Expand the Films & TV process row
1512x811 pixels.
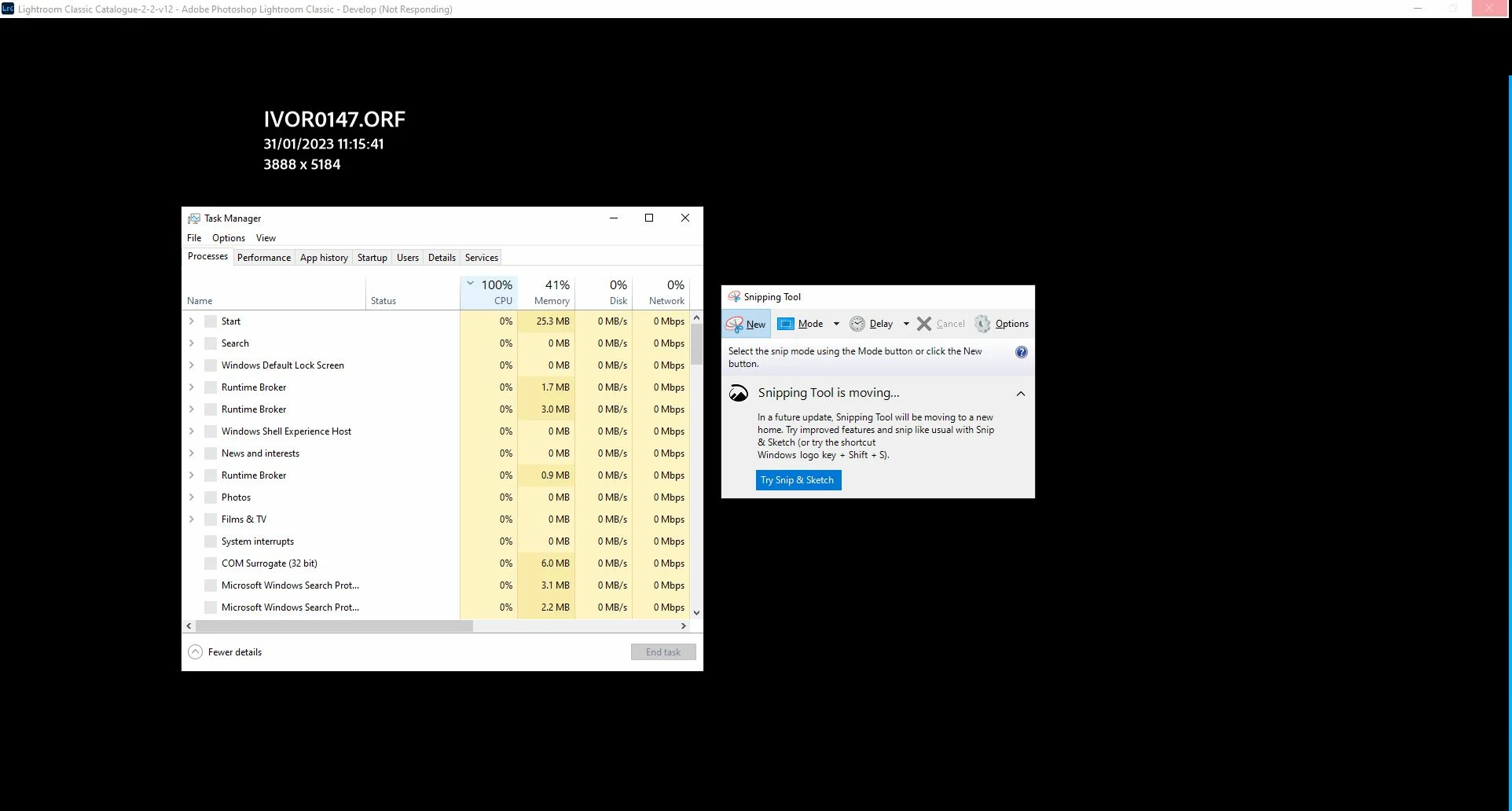pyautogui.click(x=191, y=519)
